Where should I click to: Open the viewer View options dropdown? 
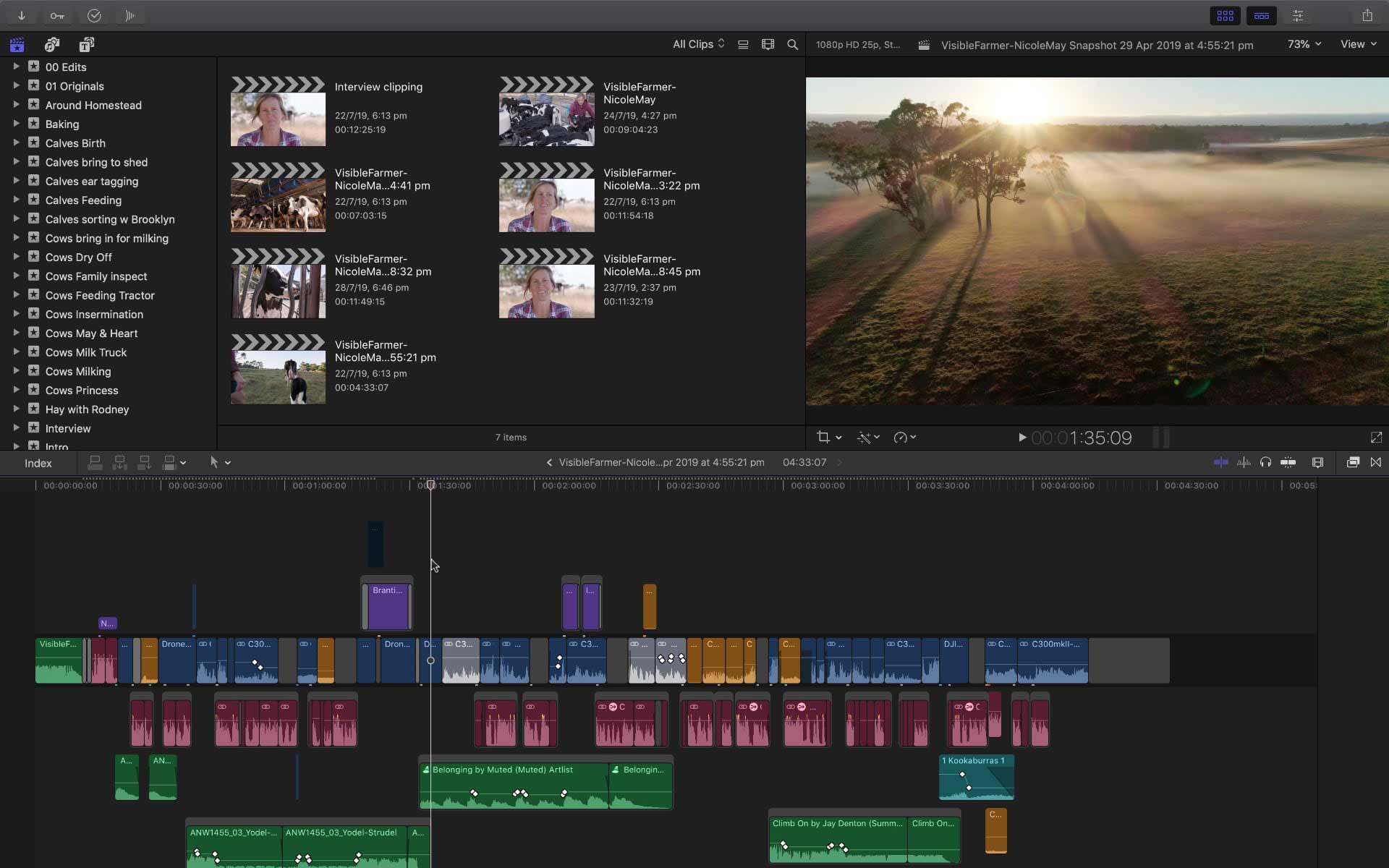pos(1358,44)
